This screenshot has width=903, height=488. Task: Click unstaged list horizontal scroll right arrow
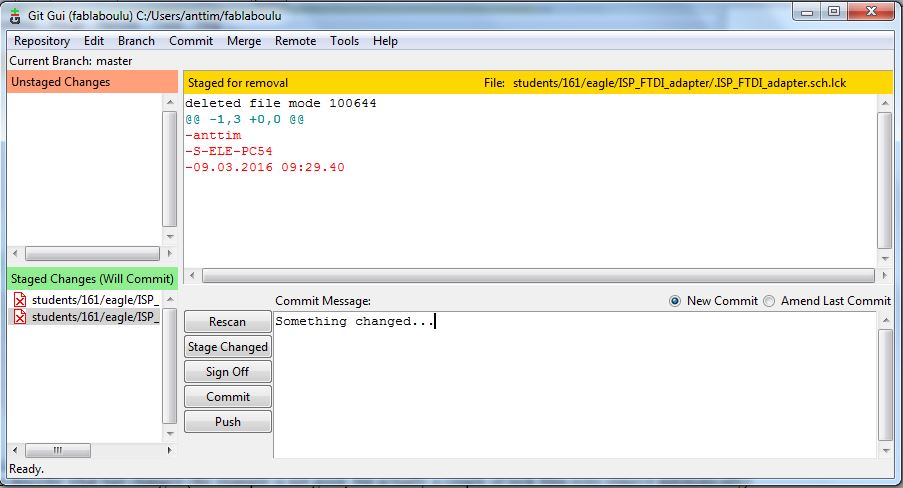coord(170,254)
